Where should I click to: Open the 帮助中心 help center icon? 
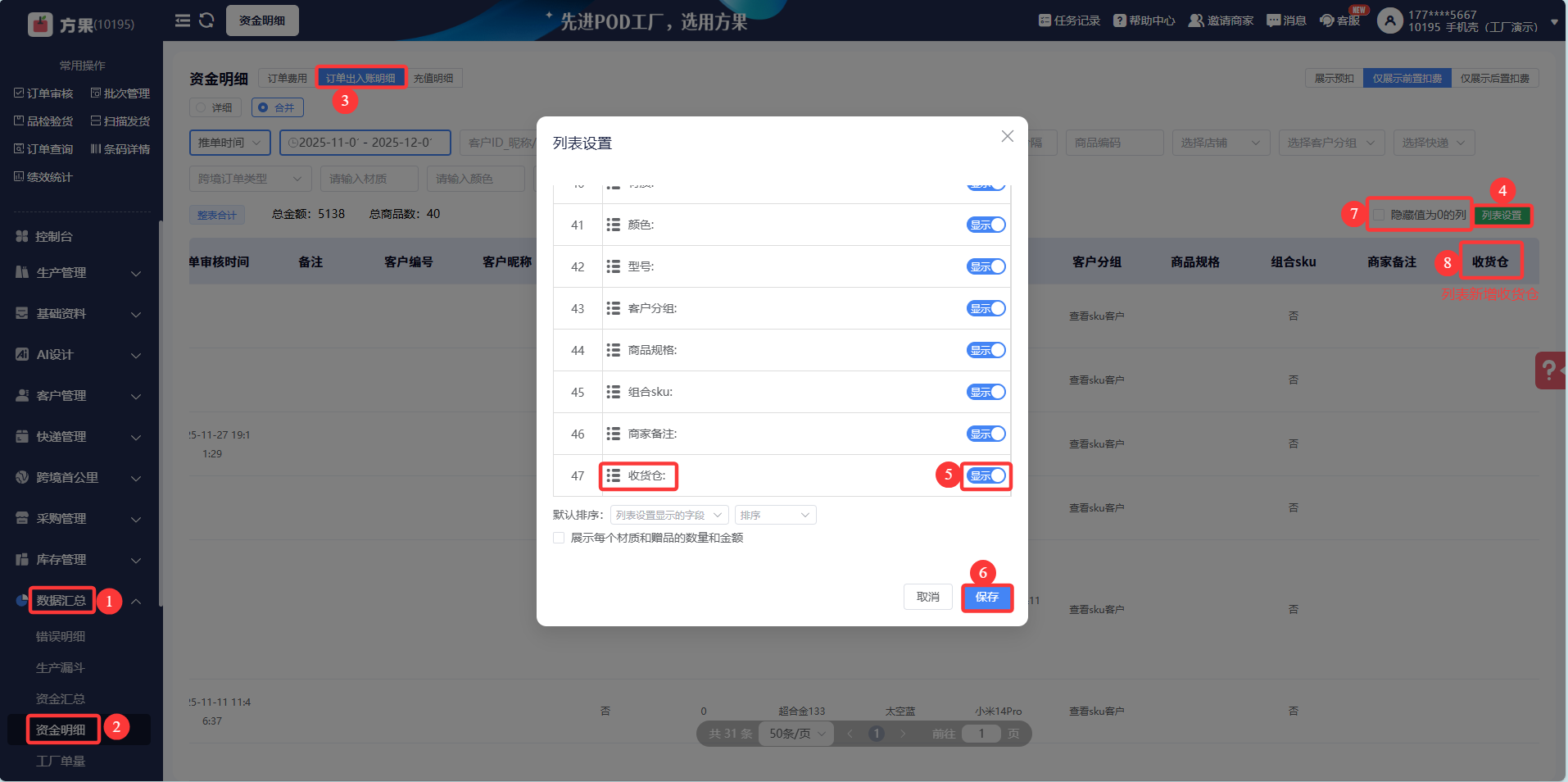click(1120, 20)
